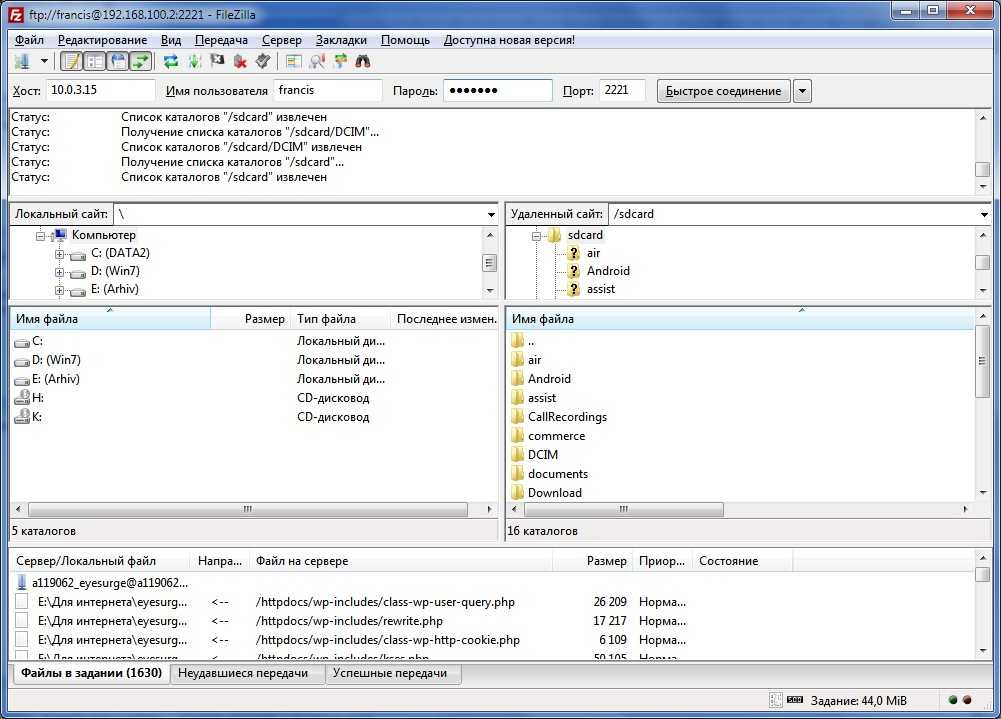Click the Пароль field

(x=498, y=90)
